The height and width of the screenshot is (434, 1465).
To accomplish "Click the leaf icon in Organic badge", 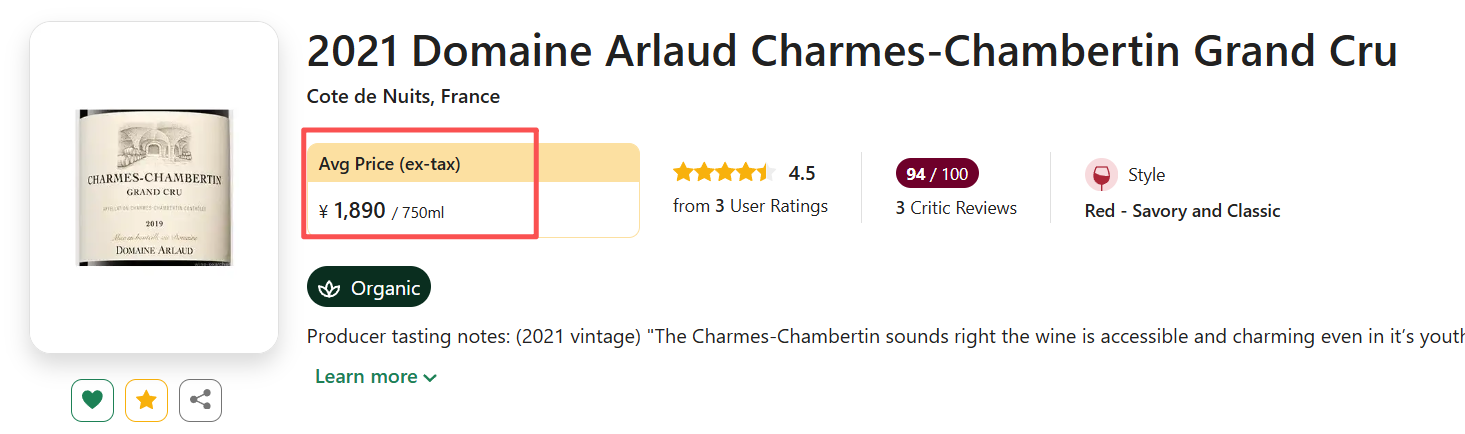I will coord(329,289).
